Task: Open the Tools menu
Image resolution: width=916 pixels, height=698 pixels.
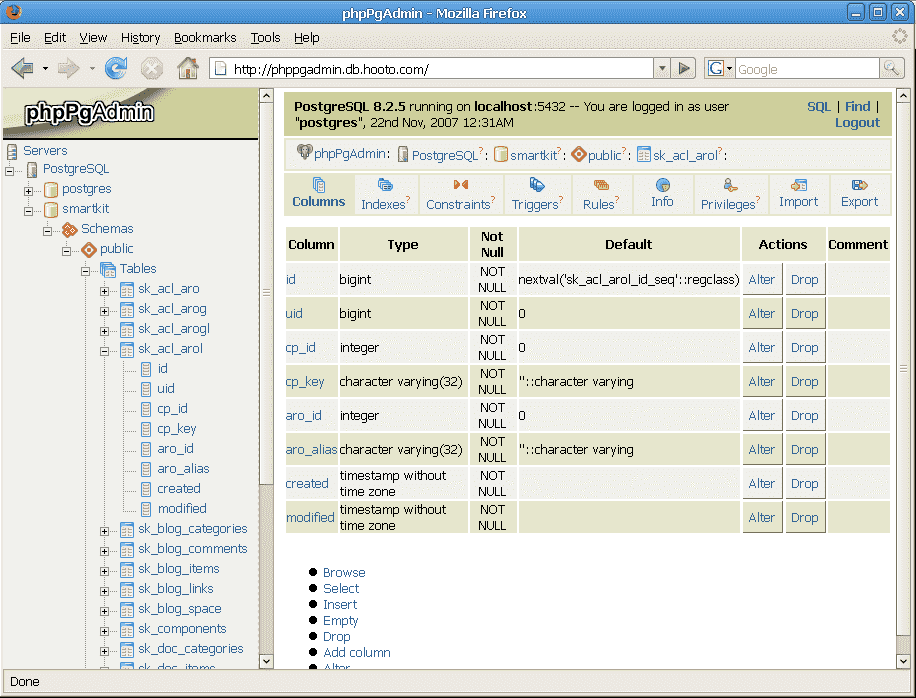Action: (266, 38)
